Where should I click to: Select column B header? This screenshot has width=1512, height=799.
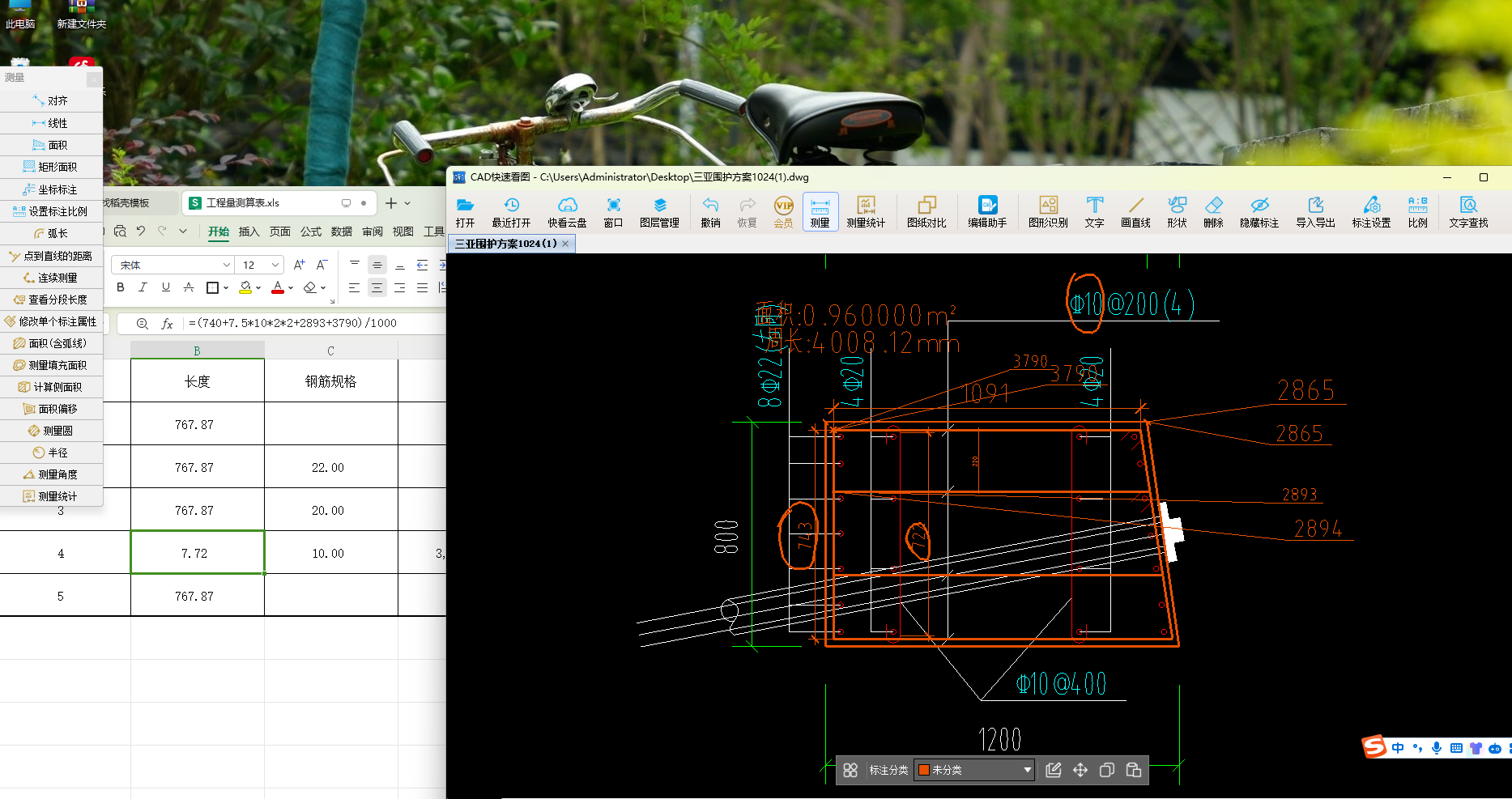pos(198,351)
